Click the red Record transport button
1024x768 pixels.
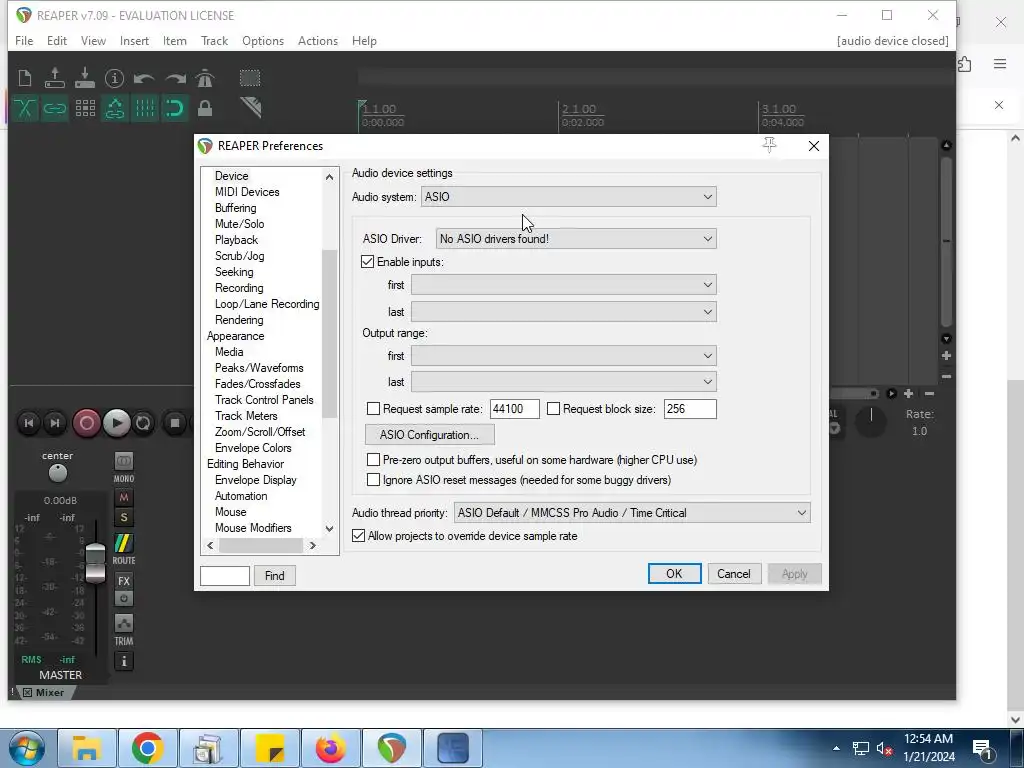pyautogui.click(x=86, y=423)
